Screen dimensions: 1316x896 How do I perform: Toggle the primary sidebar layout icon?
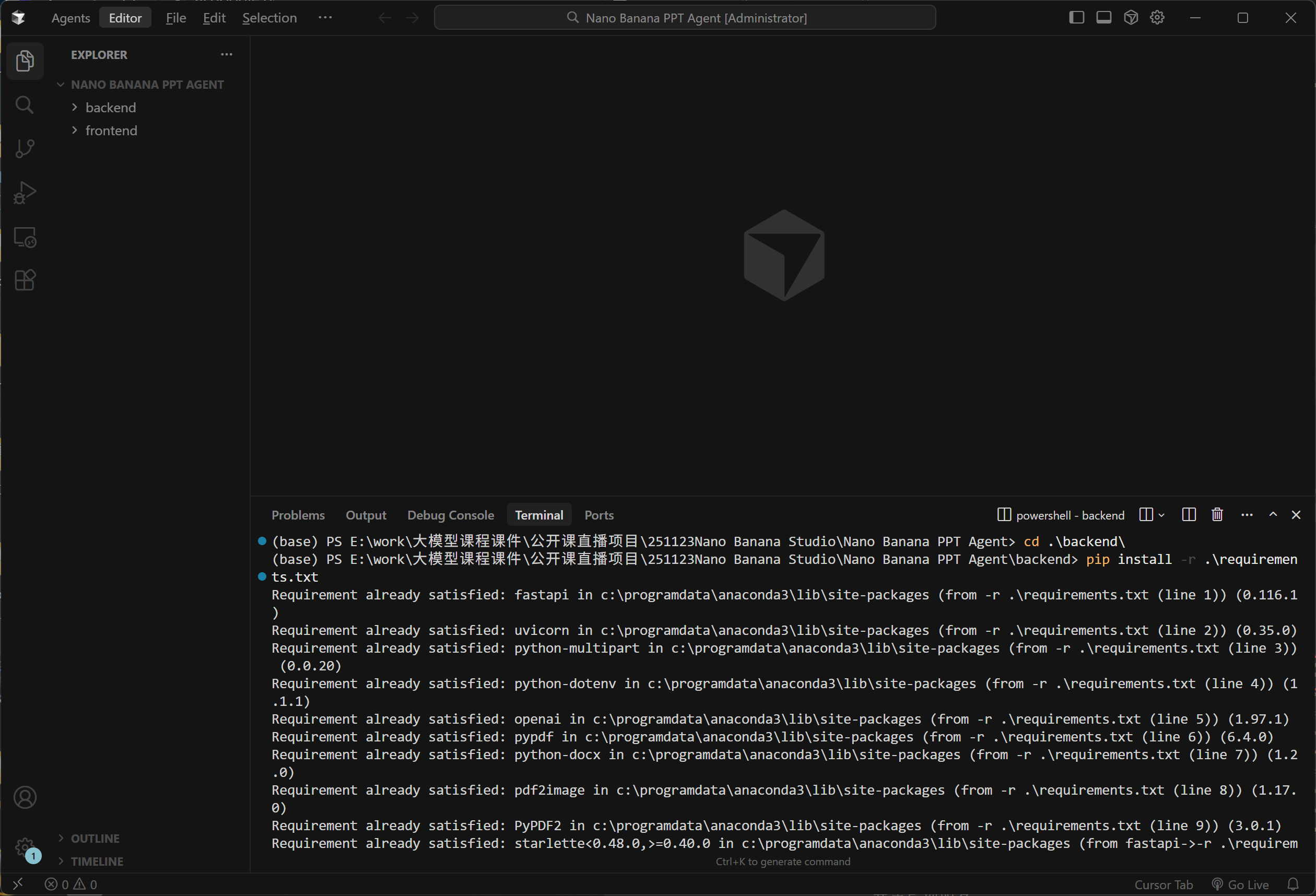[x=1076, y=18]
